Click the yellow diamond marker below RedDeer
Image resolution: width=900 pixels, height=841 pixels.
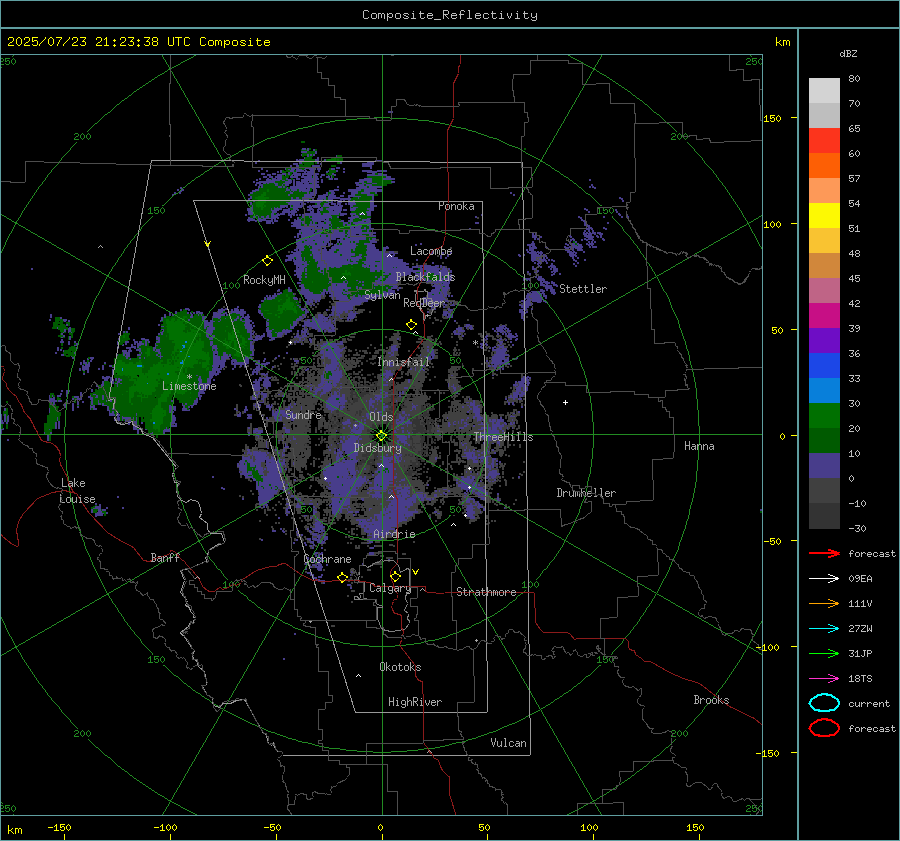coord(411,325)
